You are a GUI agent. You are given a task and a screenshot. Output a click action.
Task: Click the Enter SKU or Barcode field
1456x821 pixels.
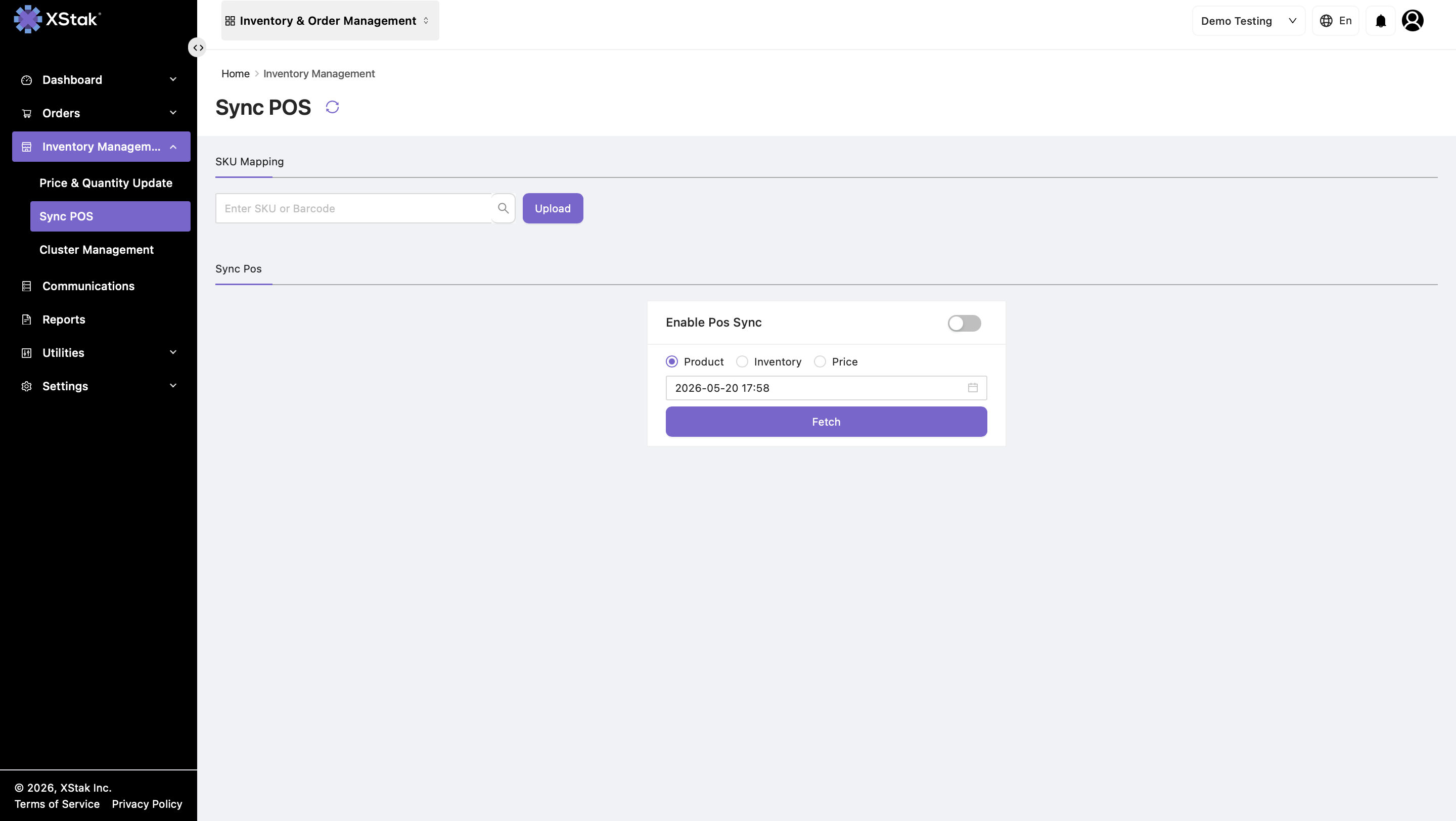tap(354, 208)
